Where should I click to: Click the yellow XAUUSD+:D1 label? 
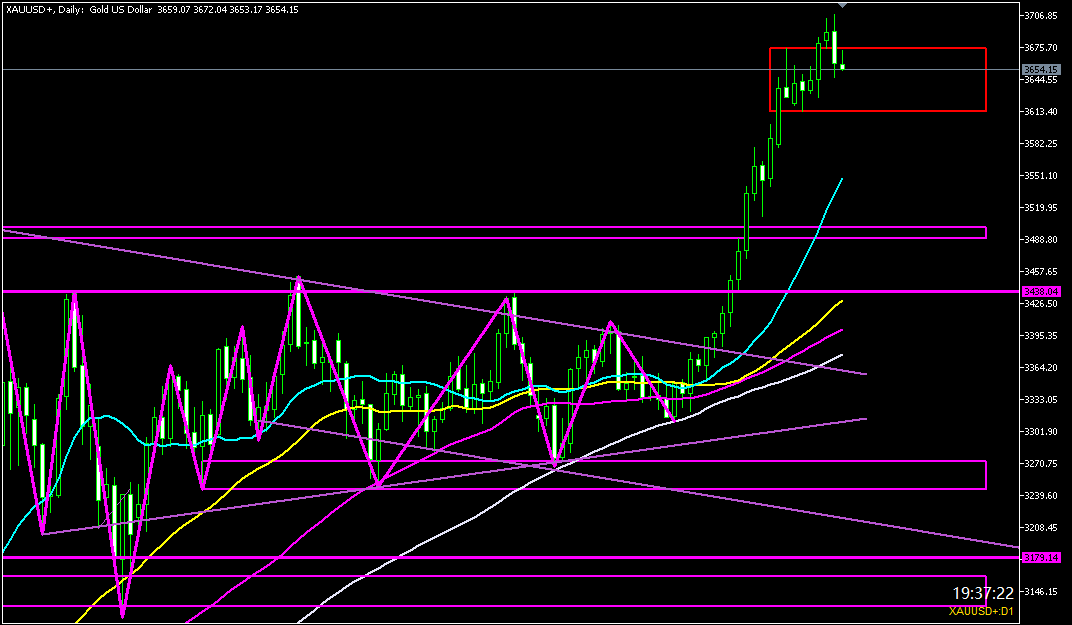[982, 611]
